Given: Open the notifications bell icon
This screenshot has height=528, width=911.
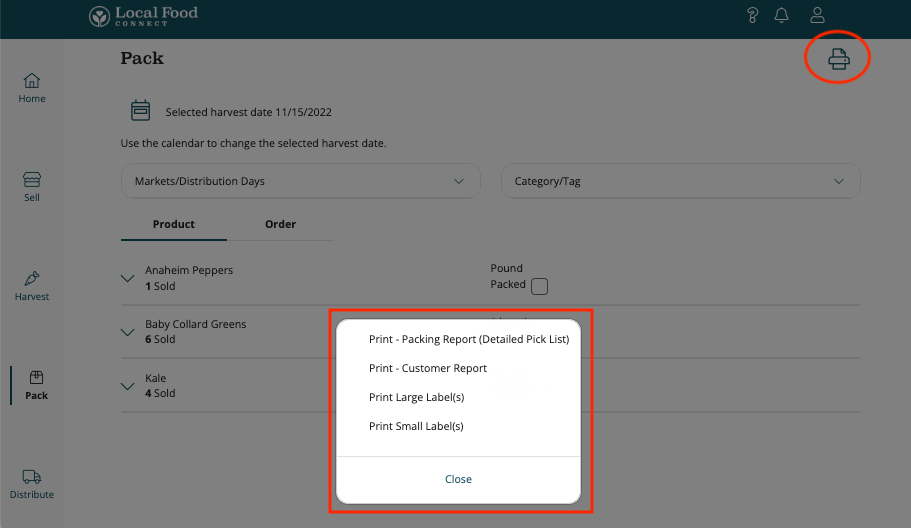Looking at the screenshot, I should click(x=782, y=15).
